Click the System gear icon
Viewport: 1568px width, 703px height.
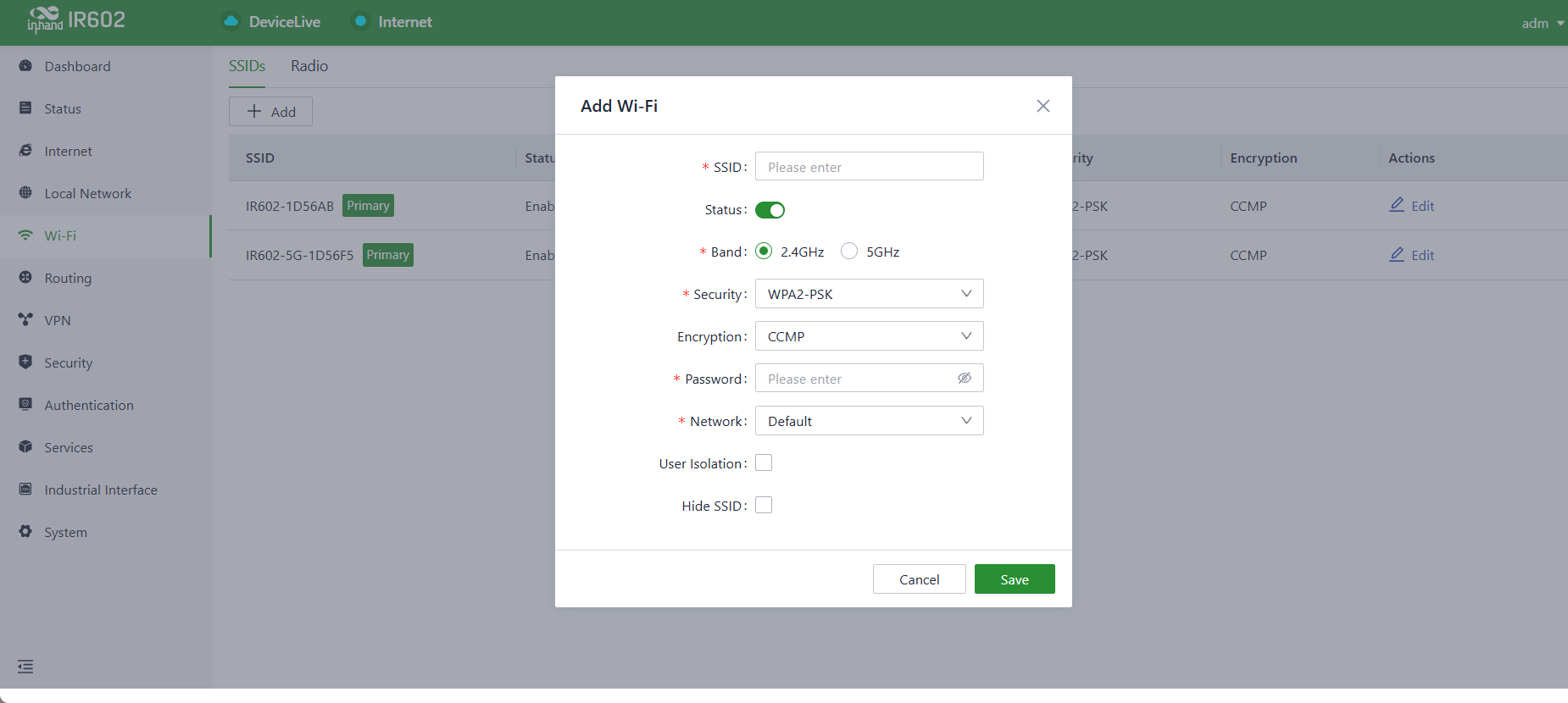pos(25,532)
